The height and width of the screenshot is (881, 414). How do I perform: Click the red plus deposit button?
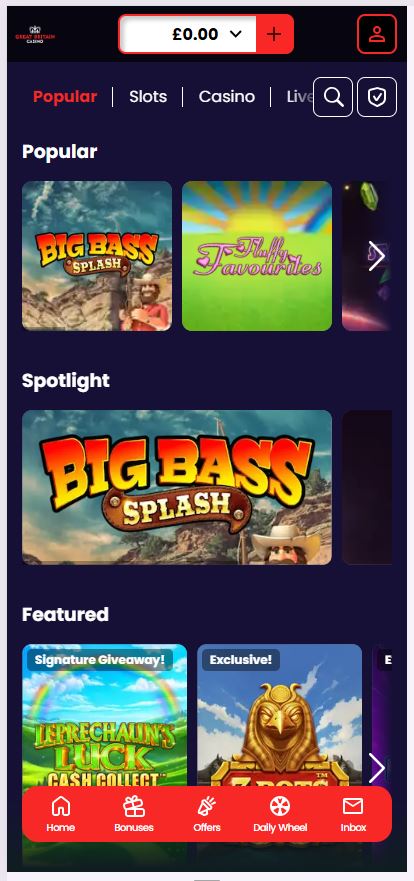[x=274, y=34]
